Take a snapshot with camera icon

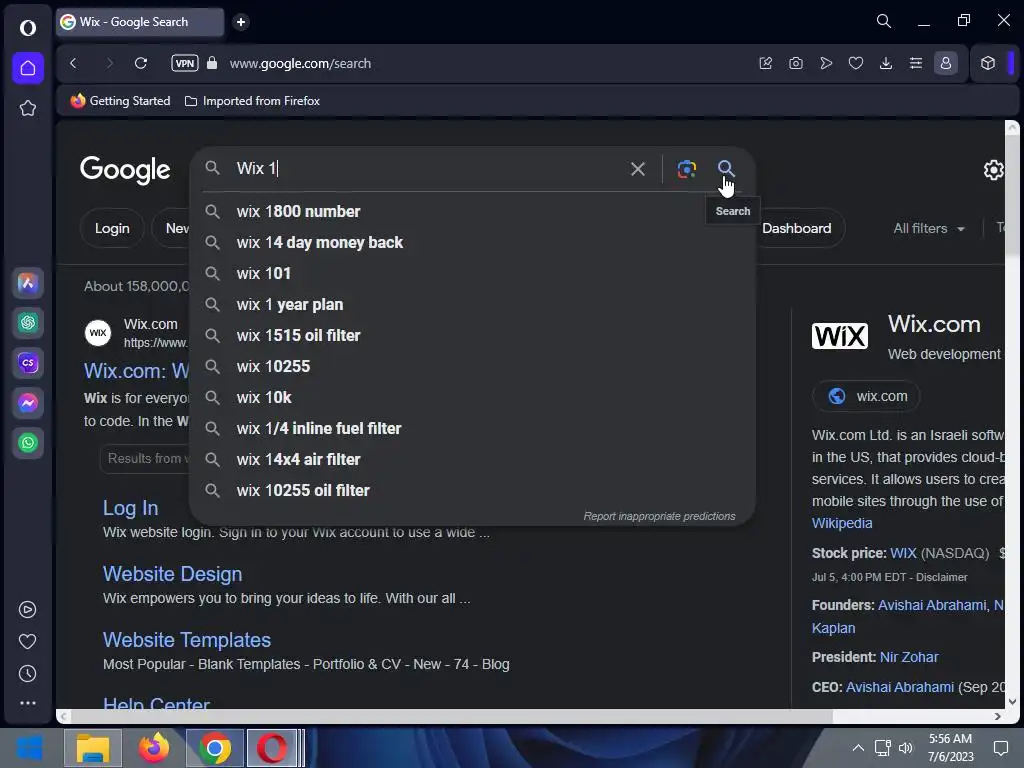click(795, 63)
